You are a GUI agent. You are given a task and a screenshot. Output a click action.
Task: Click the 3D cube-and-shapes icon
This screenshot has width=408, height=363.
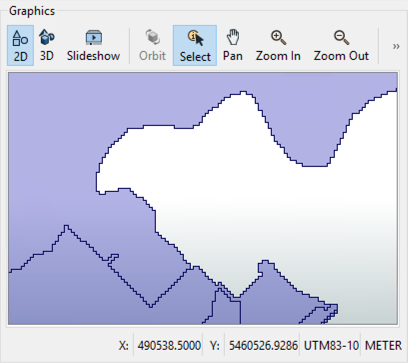pos(47,37)
